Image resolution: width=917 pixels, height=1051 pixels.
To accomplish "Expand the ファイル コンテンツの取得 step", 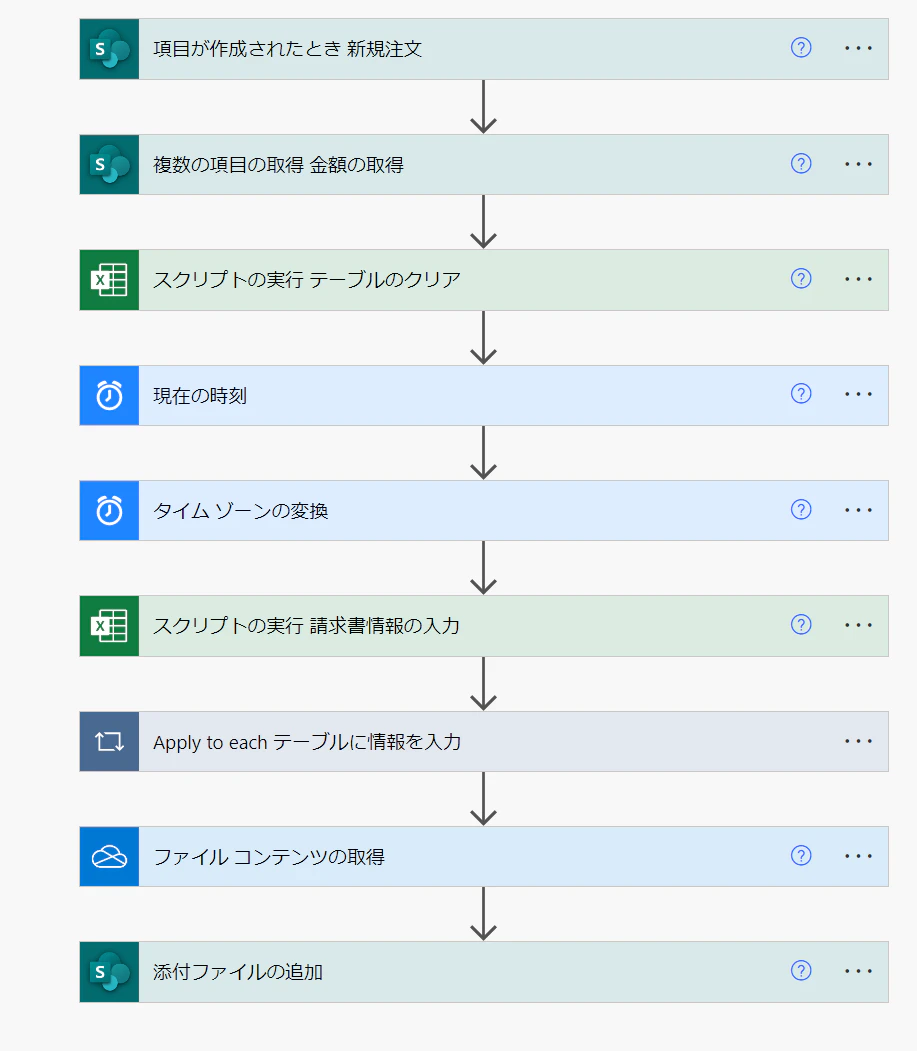I will (x=484, y=857).
